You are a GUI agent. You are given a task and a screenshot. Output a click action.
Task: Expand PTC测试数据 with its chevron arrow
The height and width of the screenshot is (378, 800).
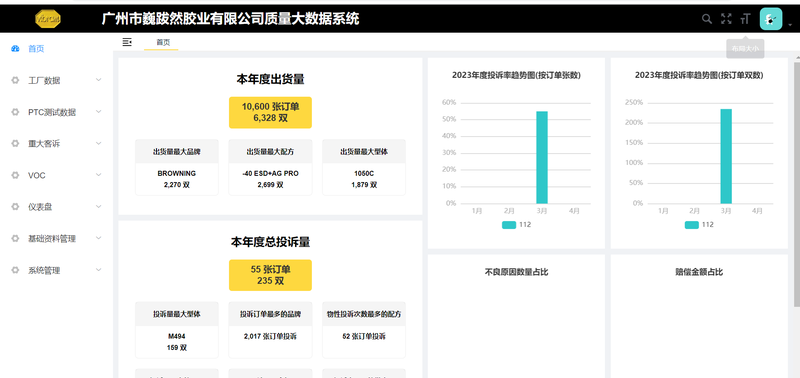(x=98, y=112)
